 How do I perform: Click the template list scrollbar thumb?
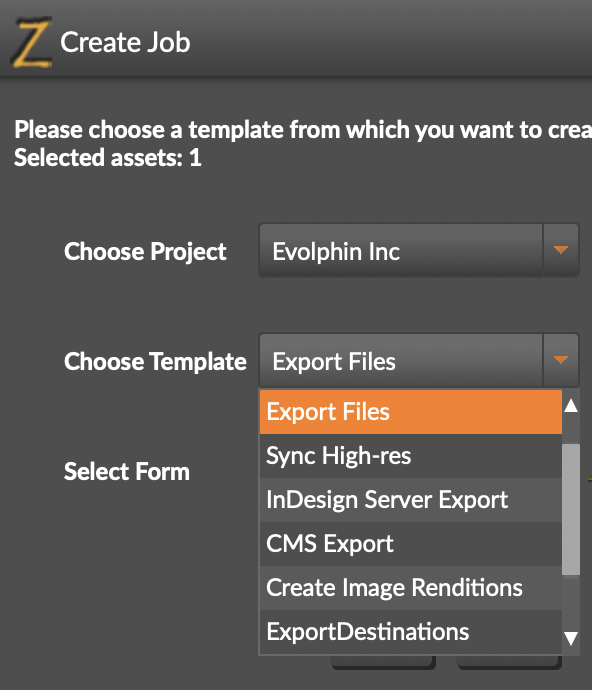click(x=571, y=509)
